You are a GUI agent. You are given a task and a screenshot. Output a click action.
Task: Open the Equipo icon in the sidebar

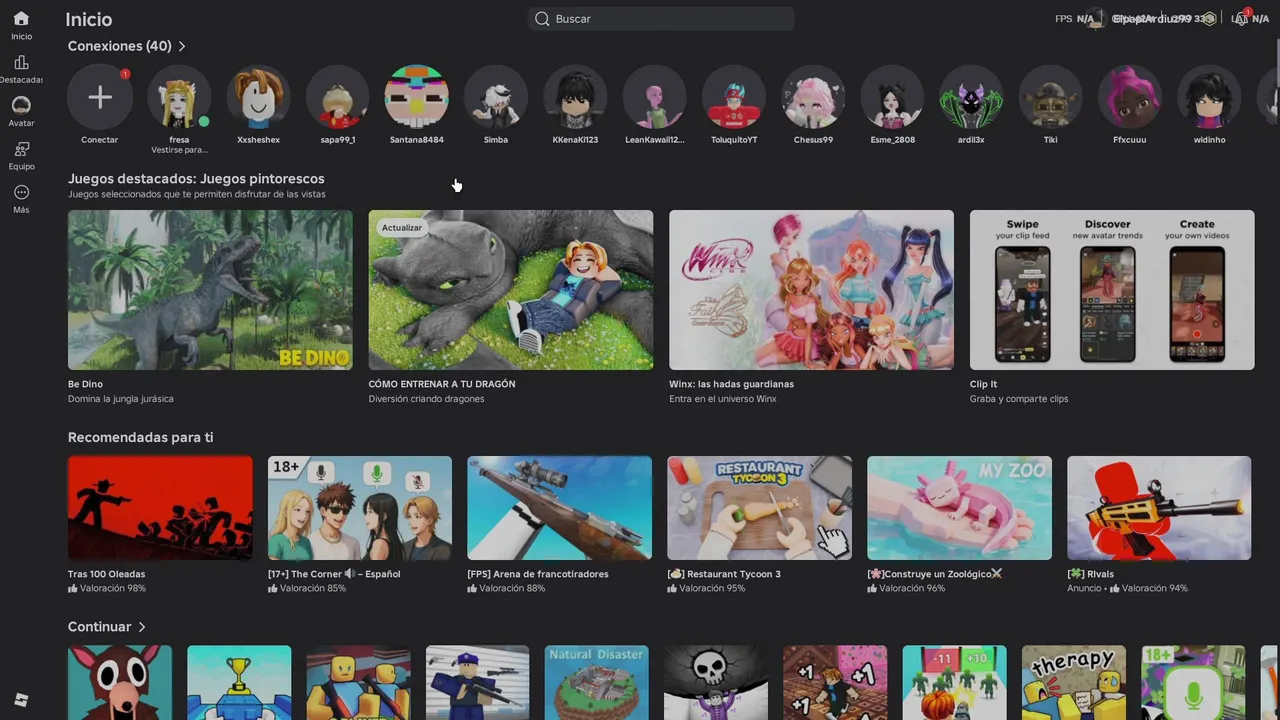tap(21, 149)
